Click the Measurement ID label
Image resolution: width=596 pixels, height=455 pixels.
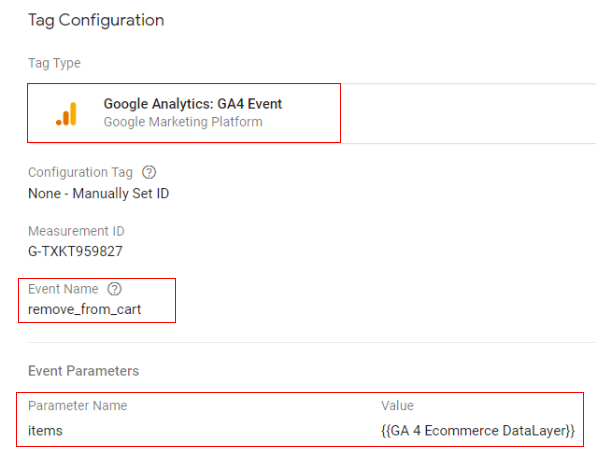click(x=76, y=231)
